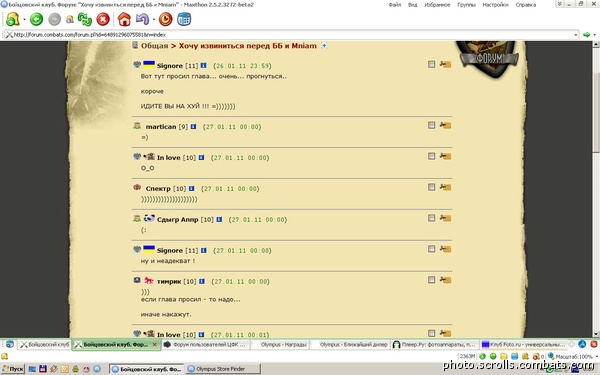Click the blue info icon next to Signore's first post
The width and height of the screenshot is (600, 375).
coord(204,65)
